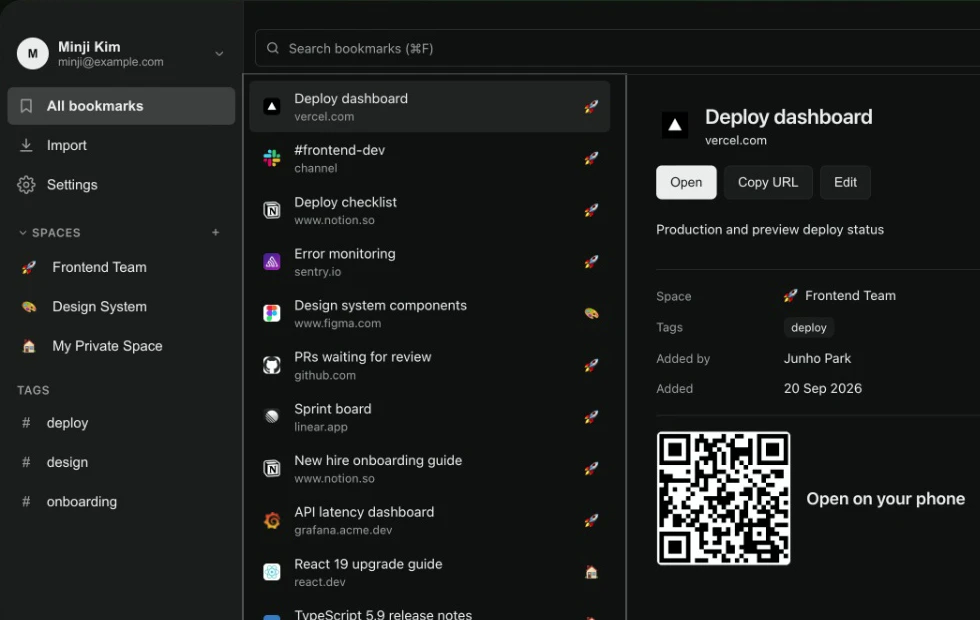The image size is (980, 620).
Task: Click the Settings gear icon
Action: click(26, 184)
